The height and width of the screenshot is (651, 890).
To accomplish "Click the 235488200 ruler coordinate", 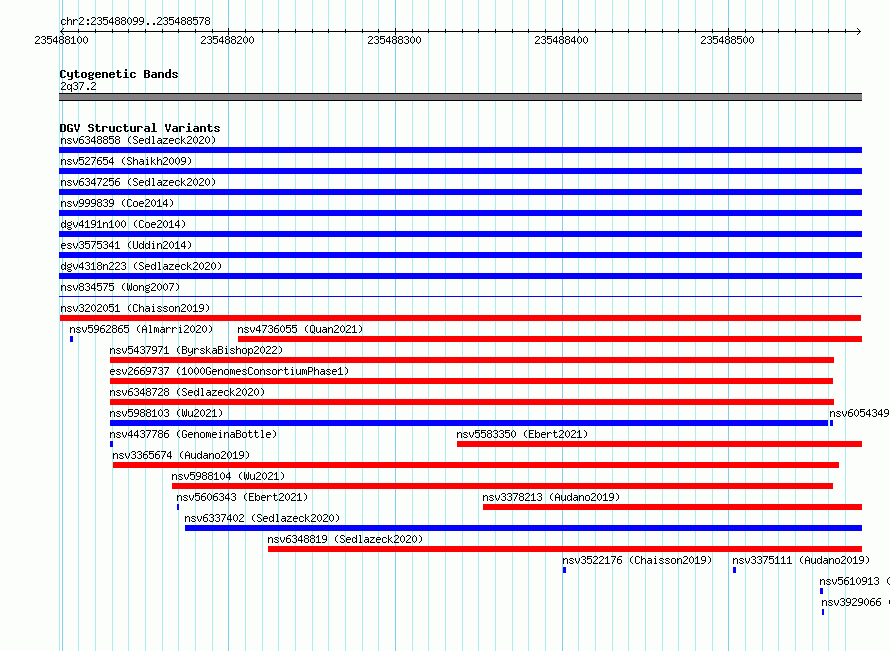I will point(228,40).
